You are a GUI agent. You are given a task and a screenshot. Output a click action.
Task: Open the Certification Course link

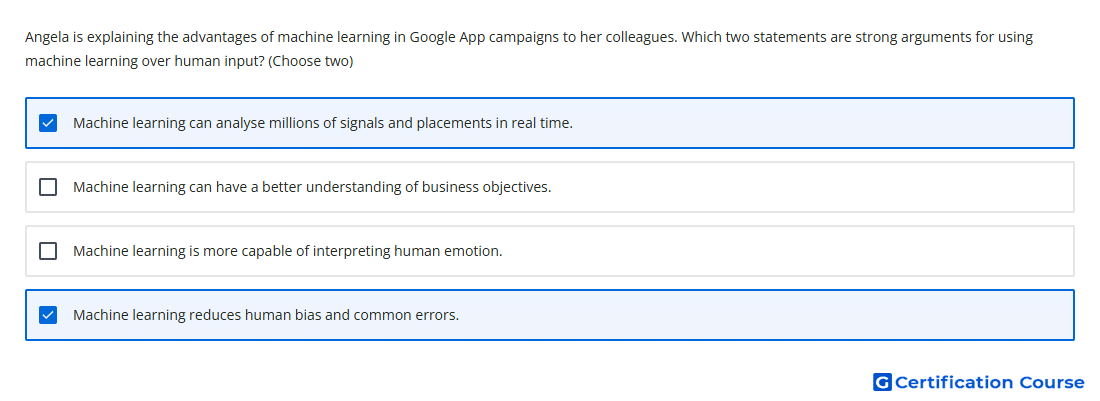(x=979, y=382)
